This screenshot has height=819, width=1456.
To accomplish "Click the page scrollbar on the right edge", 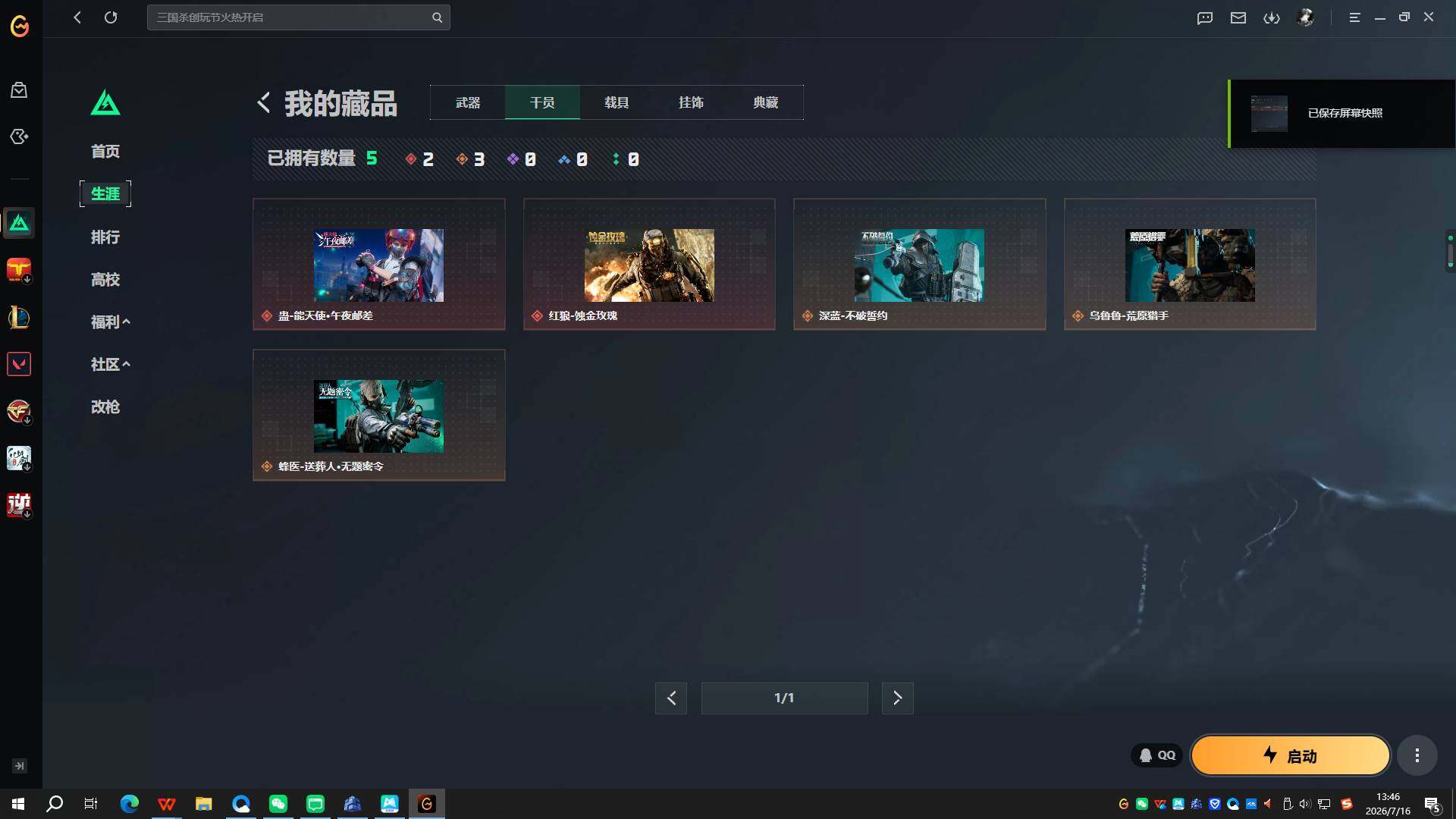I will [x=1450, y=250].
